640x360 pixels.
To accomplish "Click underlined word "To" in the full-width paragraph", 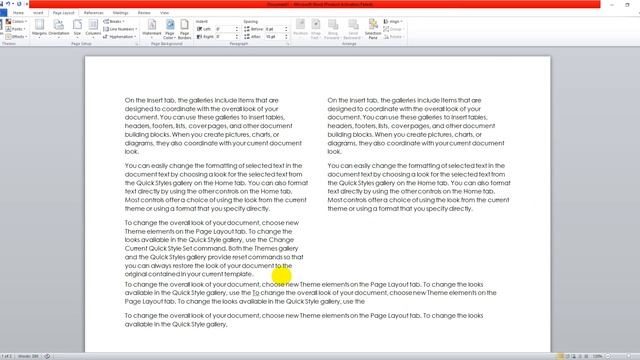I will (x=256, y=293).
